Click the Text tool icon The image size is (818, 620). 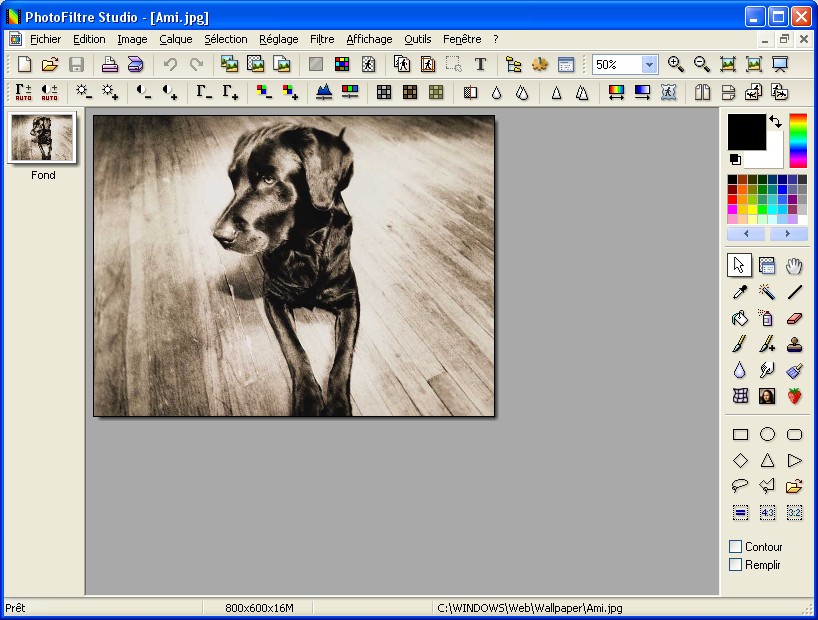480,64
